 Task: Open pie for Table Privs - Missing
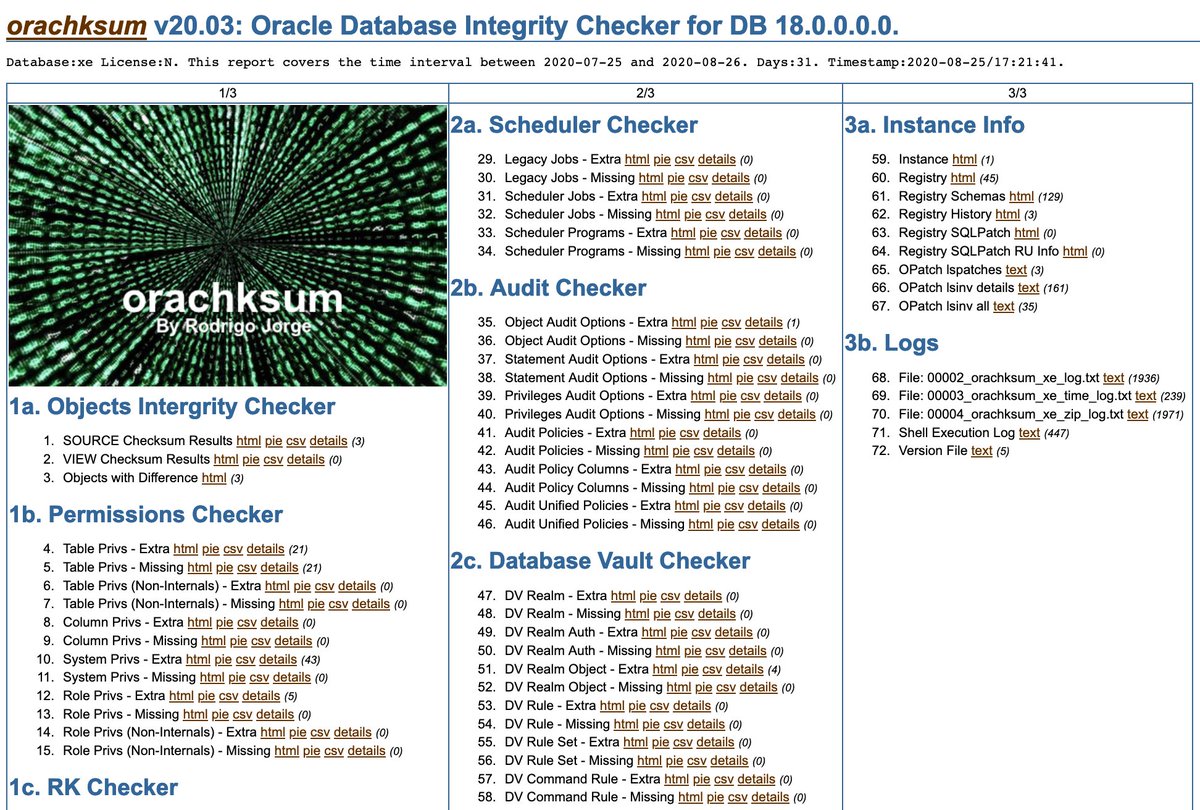coord(224,567)
